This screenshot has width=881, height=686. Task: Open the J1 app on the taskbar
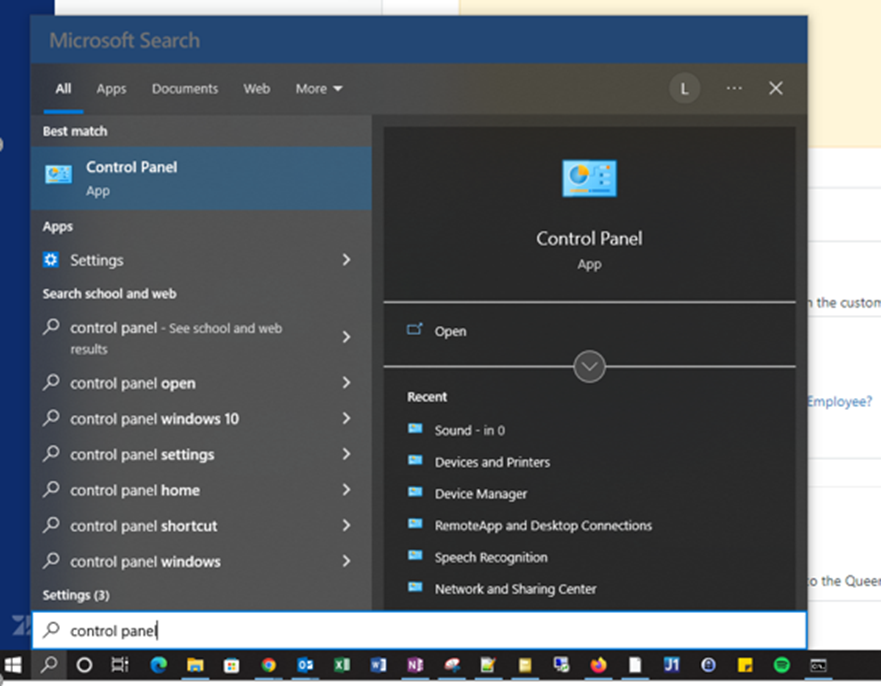click(671, 665)
